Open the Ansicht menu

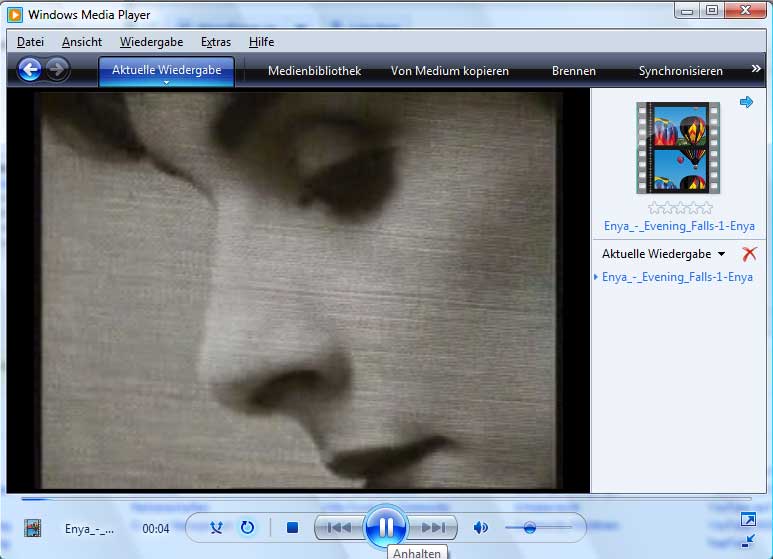[x=82, y=42]
